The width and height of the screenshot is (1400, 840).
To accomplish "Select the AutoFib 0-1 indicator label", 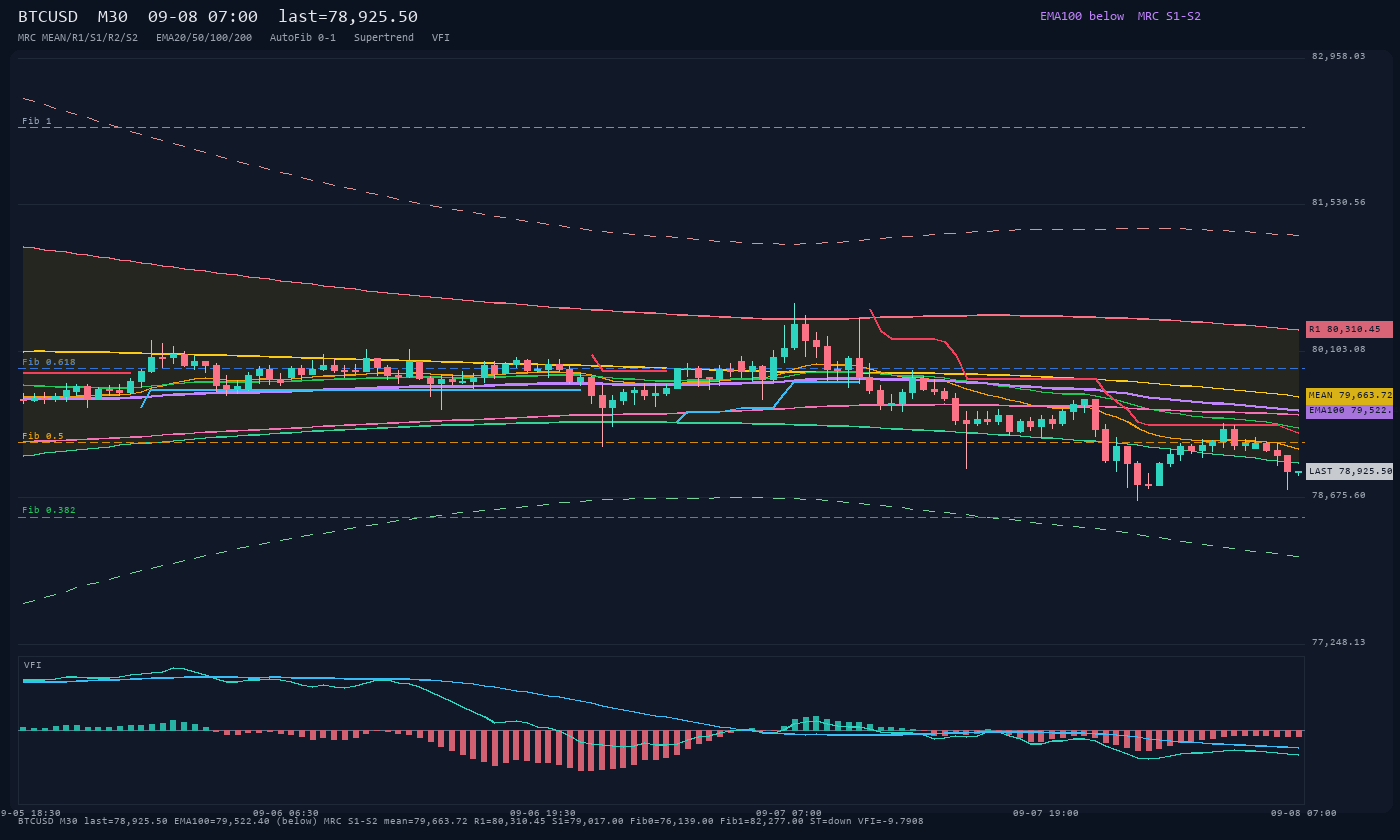I will [303, 38].
